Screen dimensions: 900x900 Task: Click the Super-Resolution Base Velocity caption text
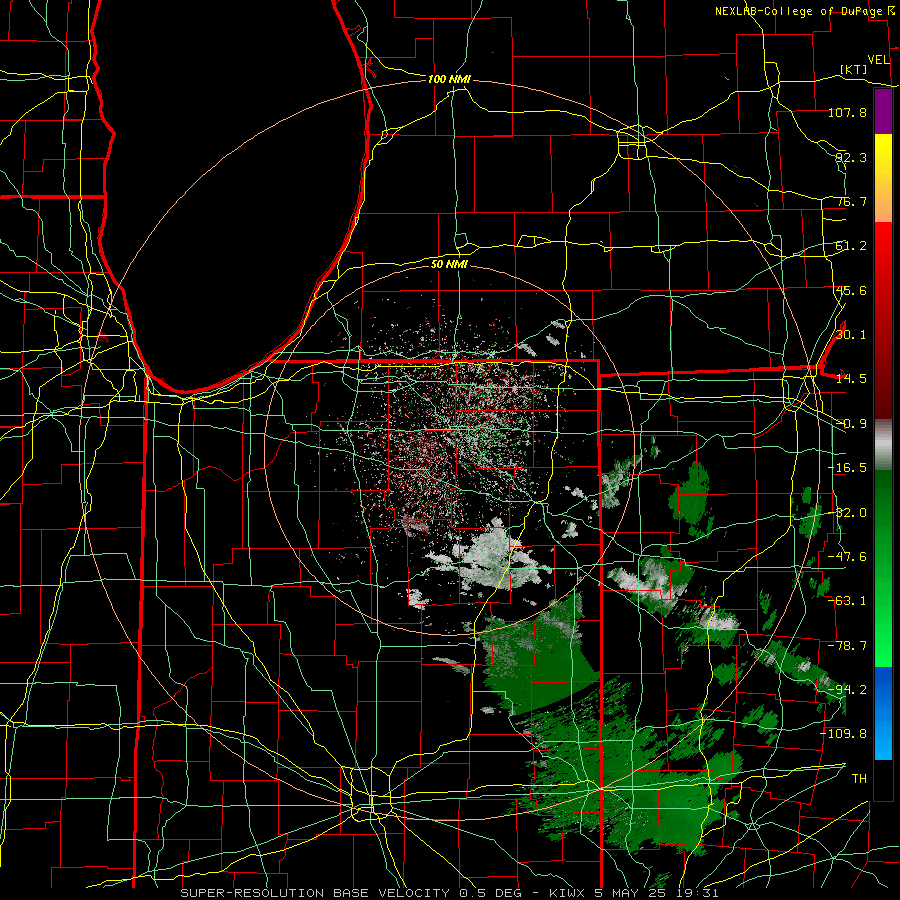point(449,893)
